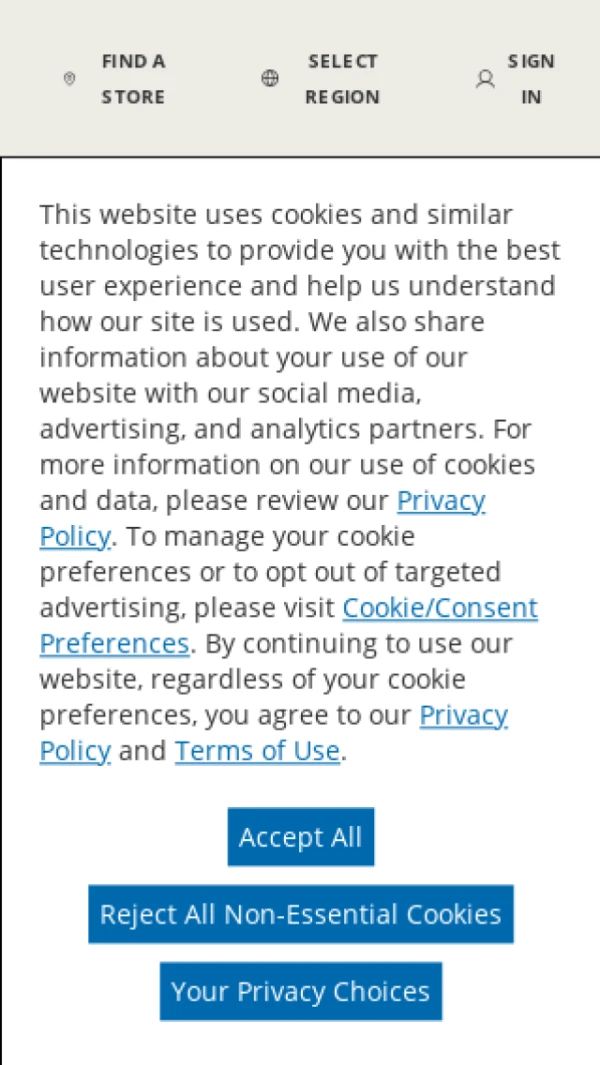Click the map pin icon beside Find a Store

[69, 79]
